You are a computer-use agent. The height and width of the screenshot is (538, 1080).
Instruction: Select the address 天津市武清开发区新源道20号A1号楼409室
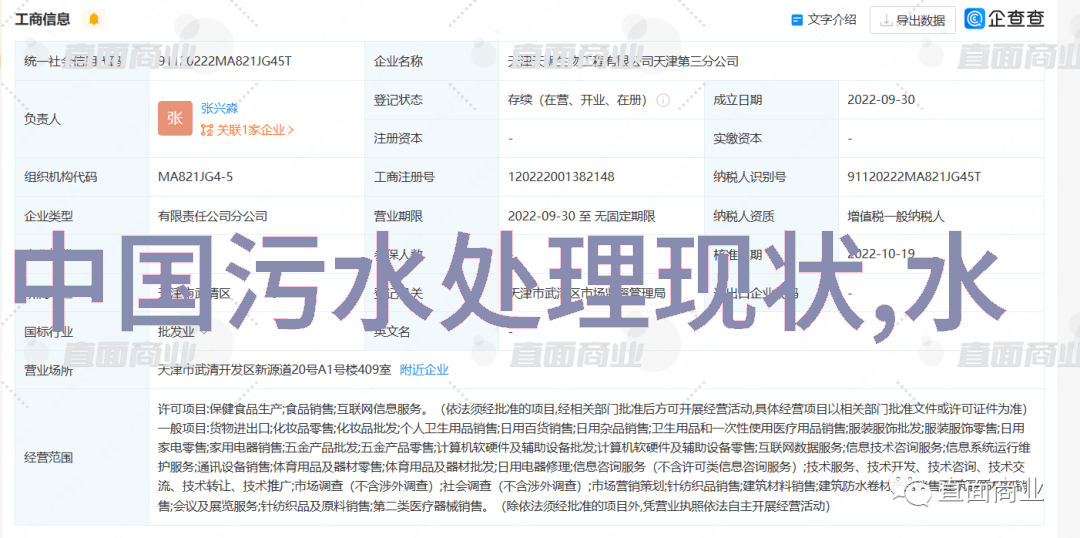274,370
